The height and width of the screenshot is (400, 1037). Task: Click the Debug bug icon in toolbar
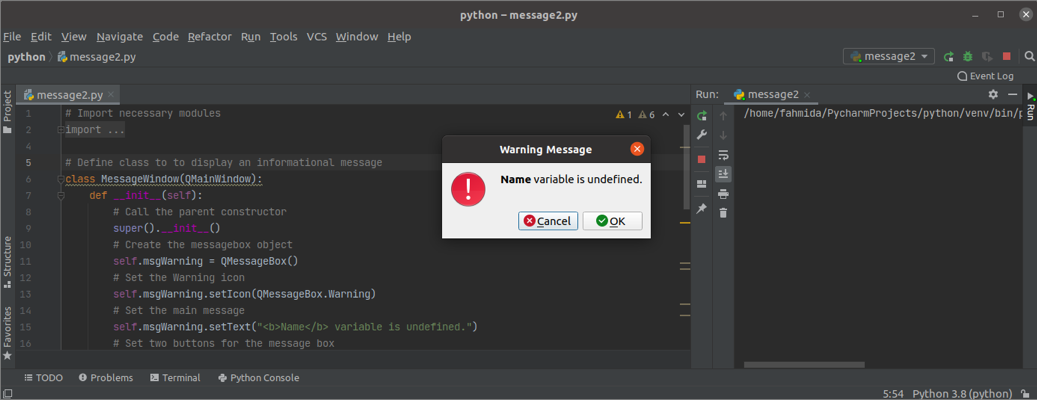[968, 57]
